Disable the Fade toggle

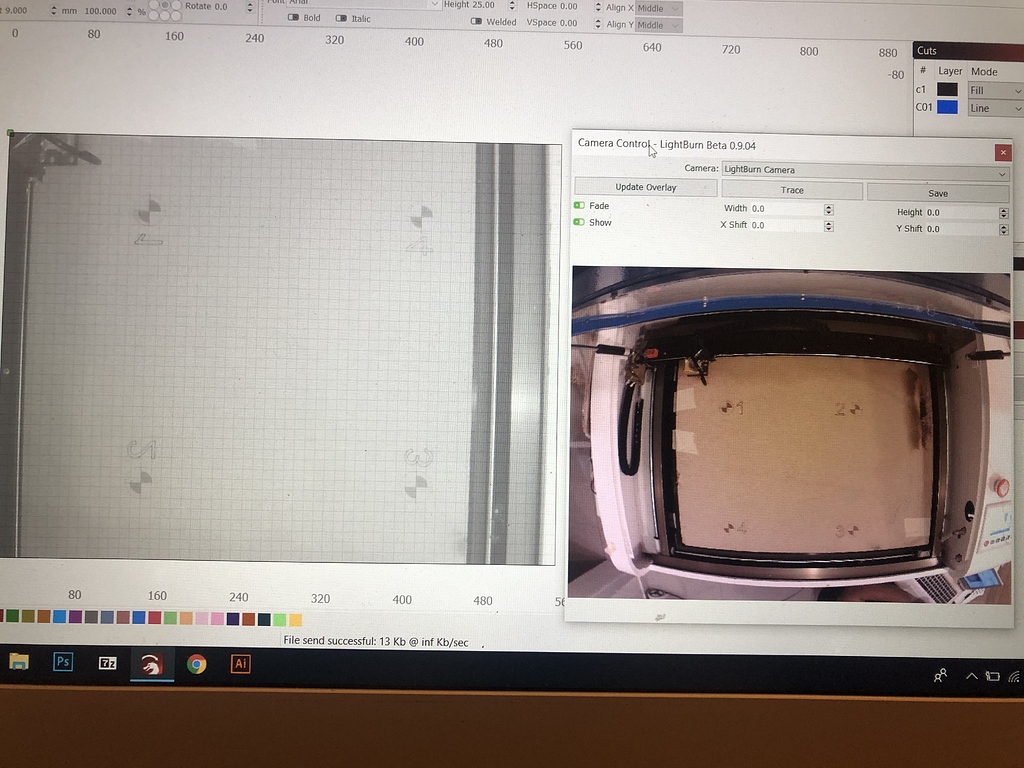coord(581,204)
